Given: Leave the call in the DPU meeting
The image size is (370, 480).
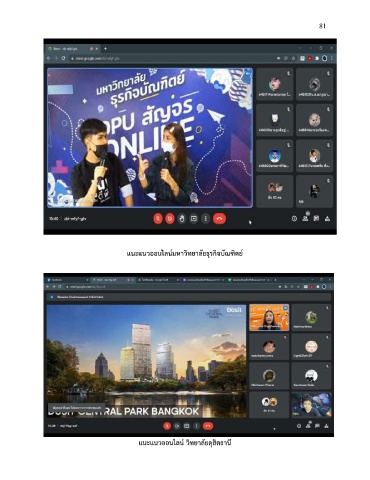Looking at the screenshot, I should coord(219,219).
